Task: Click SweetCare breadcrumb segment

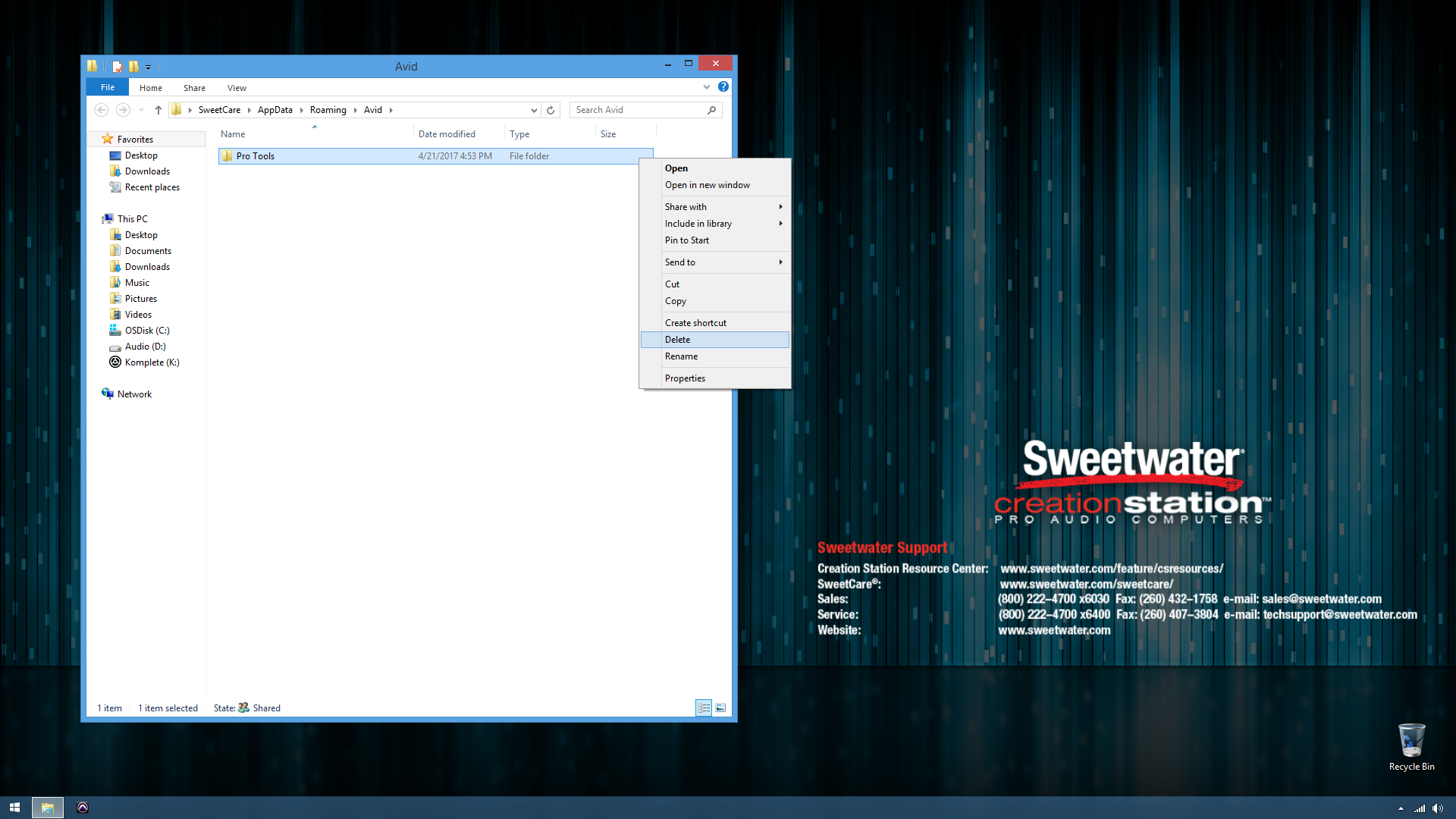Action: [x=219, y=110]
